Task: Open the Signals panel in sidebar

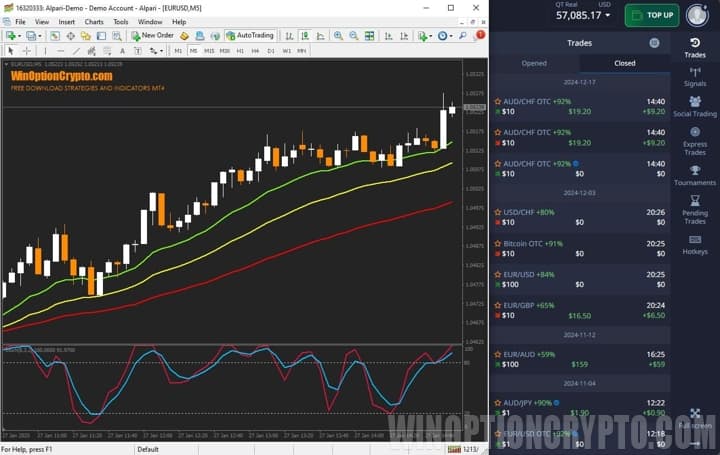Action: [695, 77]
